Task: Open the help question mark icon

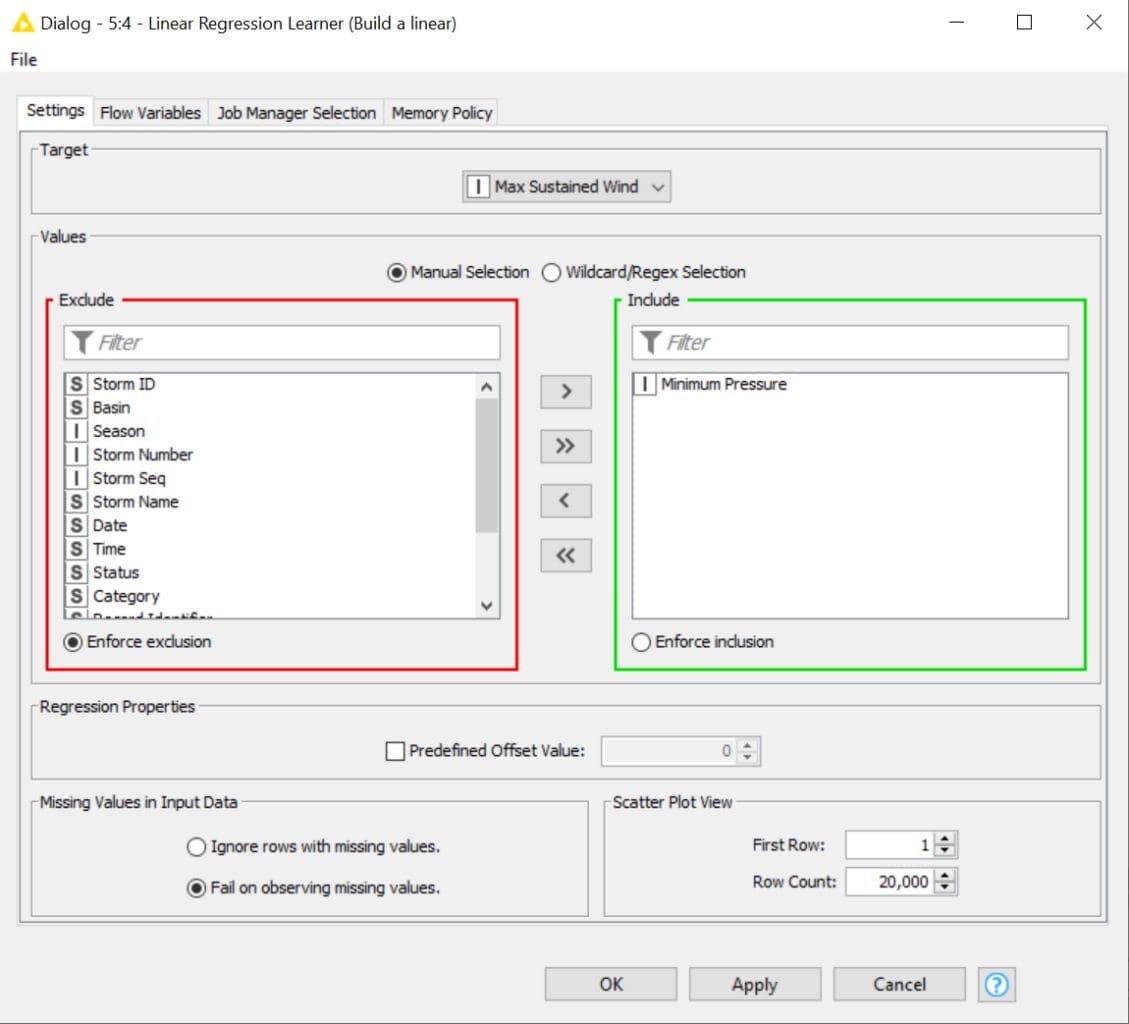Action: click(996, 984)
